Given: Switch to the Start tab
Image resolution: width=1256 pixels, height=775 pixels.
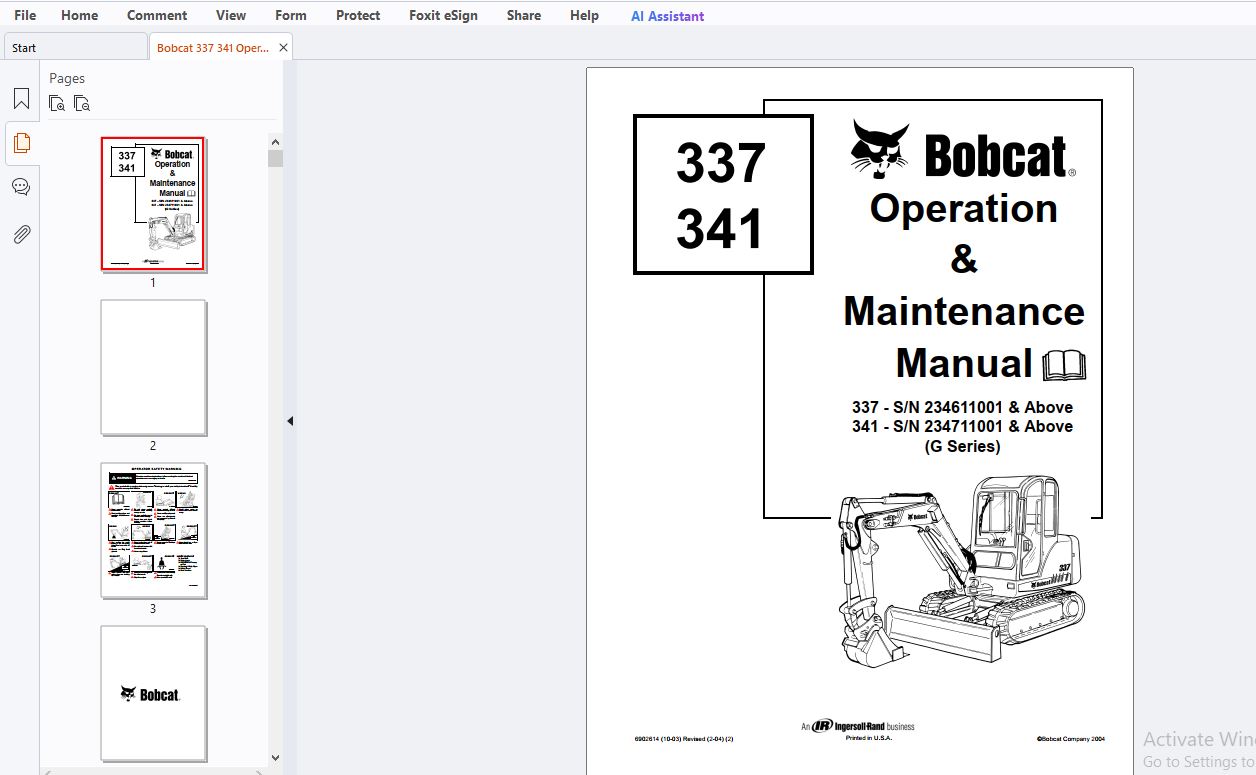Looking at the screenshot, I should (75, 47).
